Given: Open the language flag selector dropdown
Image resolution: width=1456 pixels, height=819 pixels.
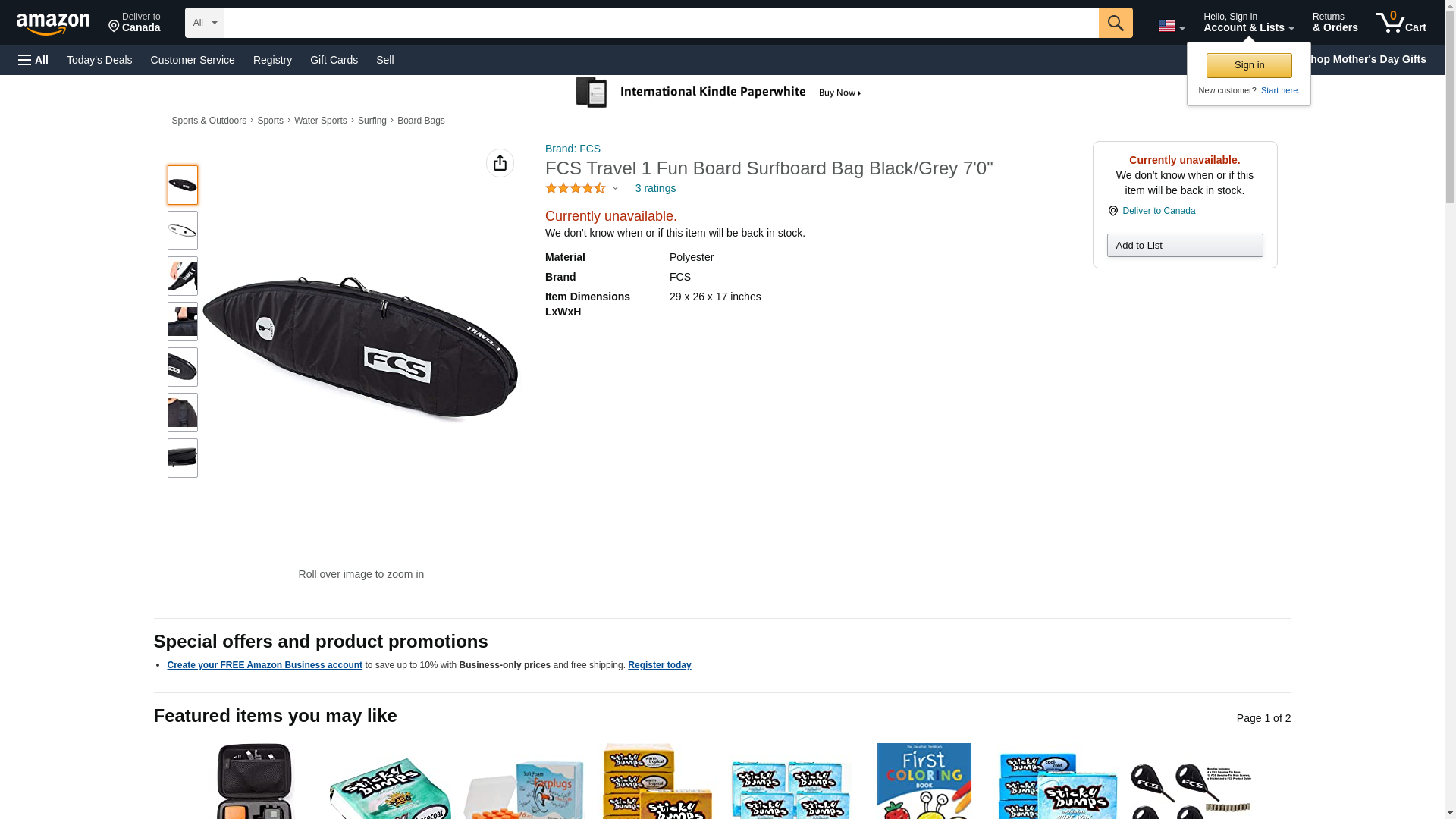Looking at the screenshot, I should [x=1171, y=27].
